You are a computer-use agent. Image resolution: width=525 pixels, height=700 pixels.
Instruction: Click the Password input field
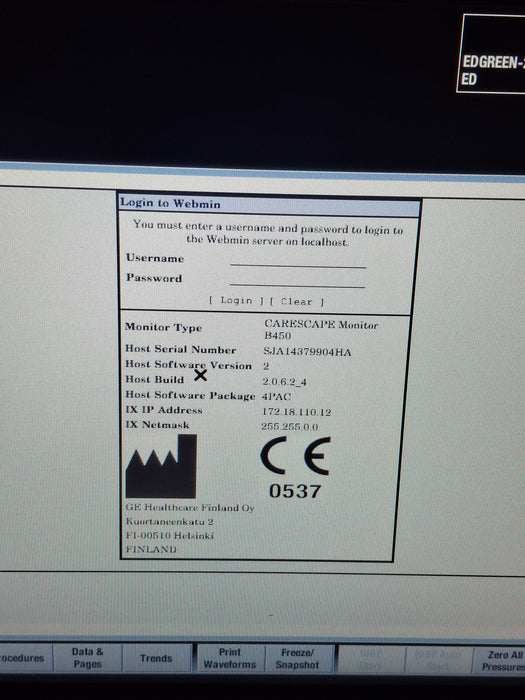(x=297, y=280)
